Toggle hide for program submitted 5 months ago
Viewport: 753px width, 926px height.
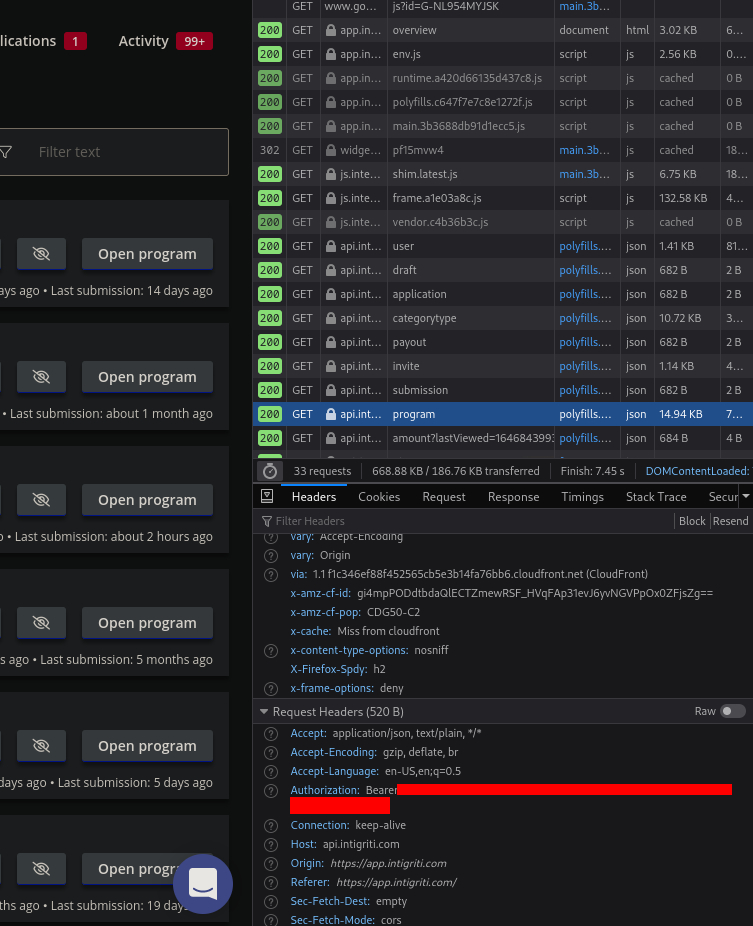click(41, 622)
